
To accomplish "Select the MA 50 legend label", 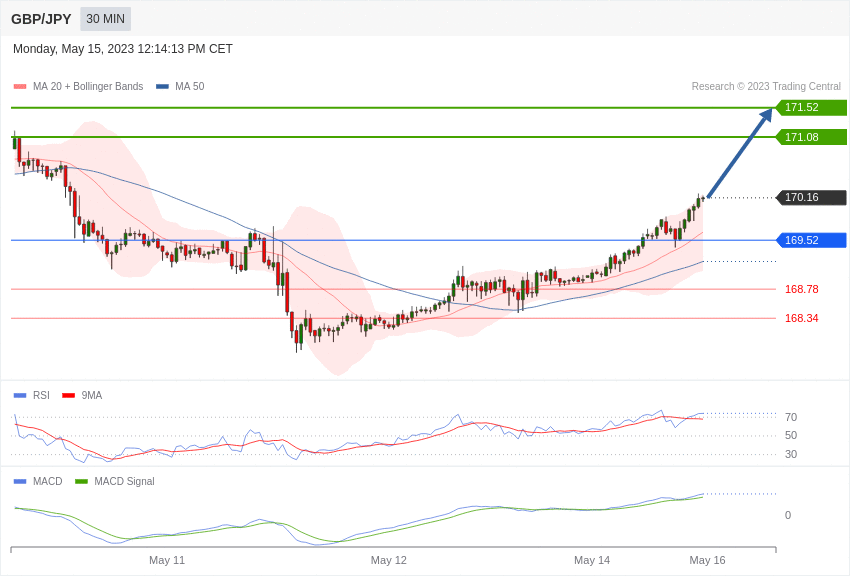I will 190,87.
